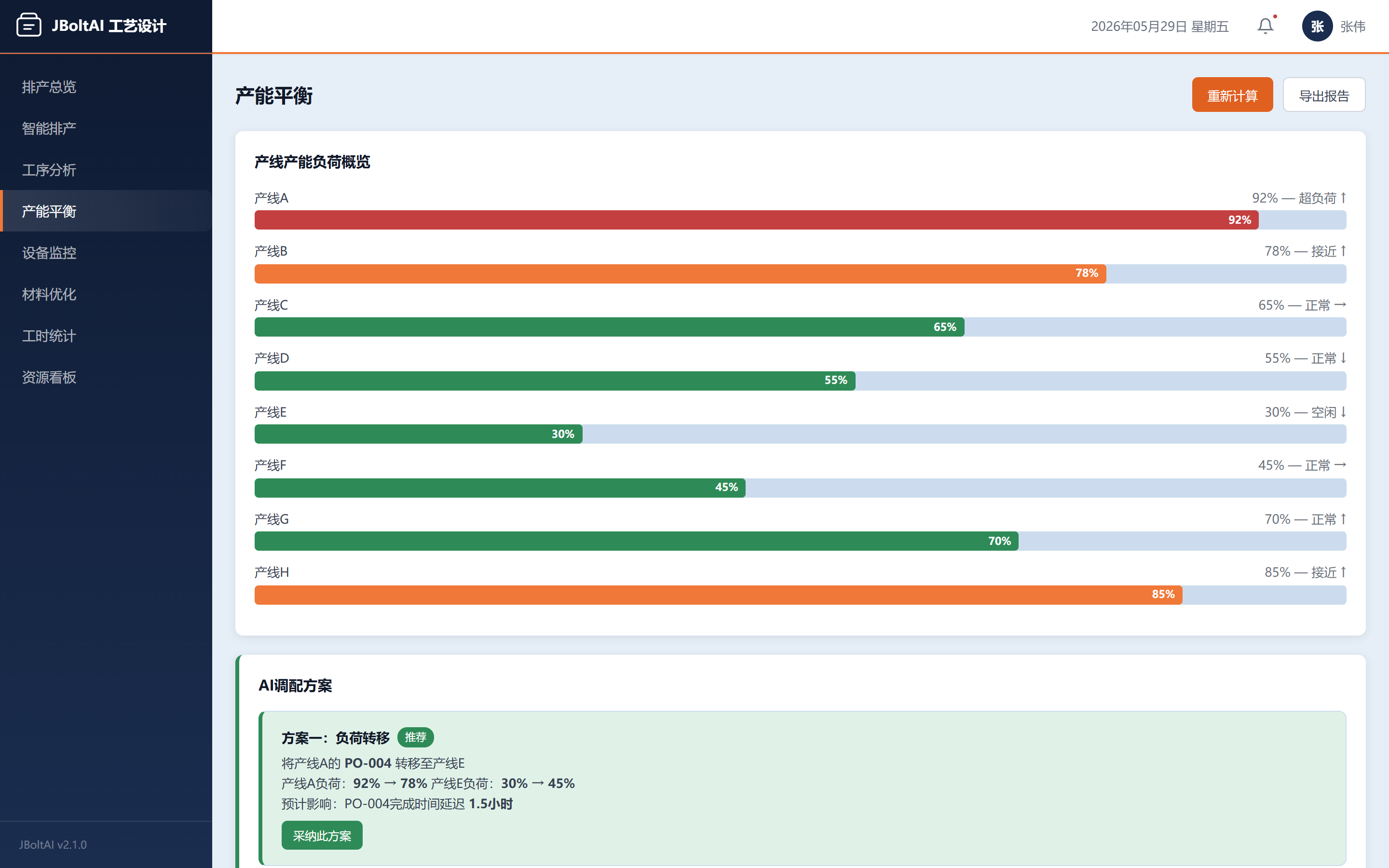This screenshot has width=1389, height=868.
Task: Select 工序分析 menu item
Action: click(x=106, y=170)
